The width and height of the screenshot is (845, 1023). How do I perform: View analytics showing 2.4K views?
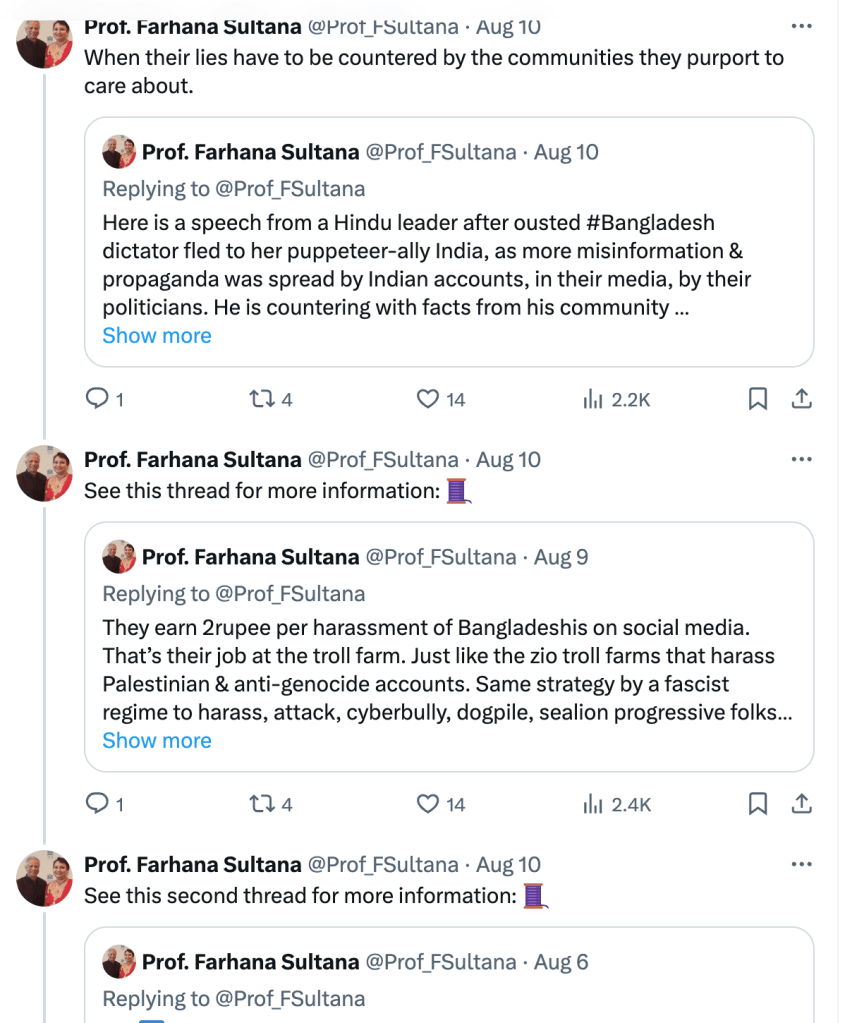(616, 804)
